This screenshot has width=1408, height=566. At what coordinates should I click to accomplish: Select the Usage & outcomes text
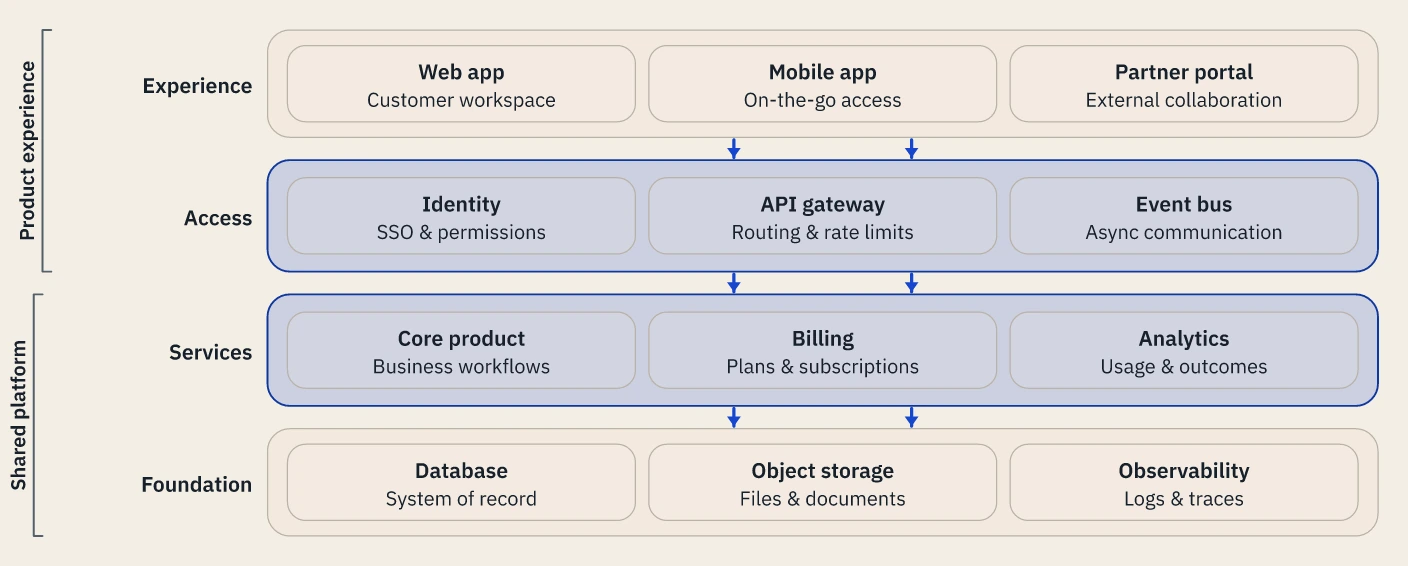pyautogui.click(x=1184, y=366)
